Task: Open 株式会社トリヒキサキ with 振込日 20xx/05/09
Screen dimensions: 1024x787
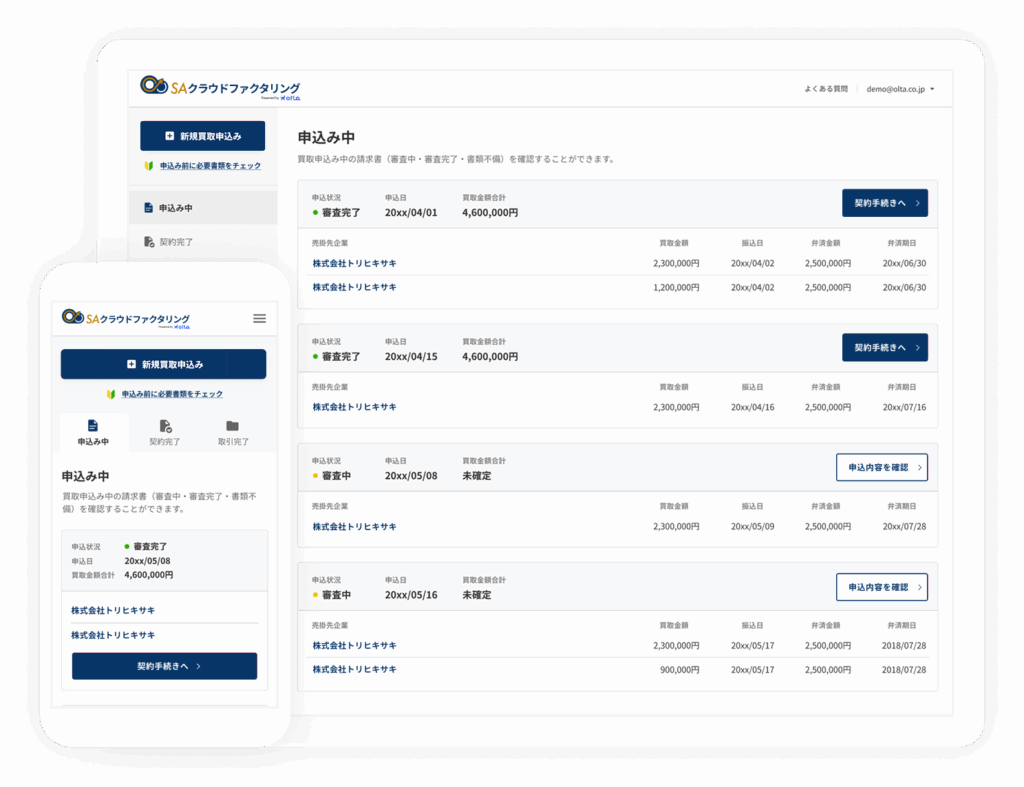Action: 355,526
